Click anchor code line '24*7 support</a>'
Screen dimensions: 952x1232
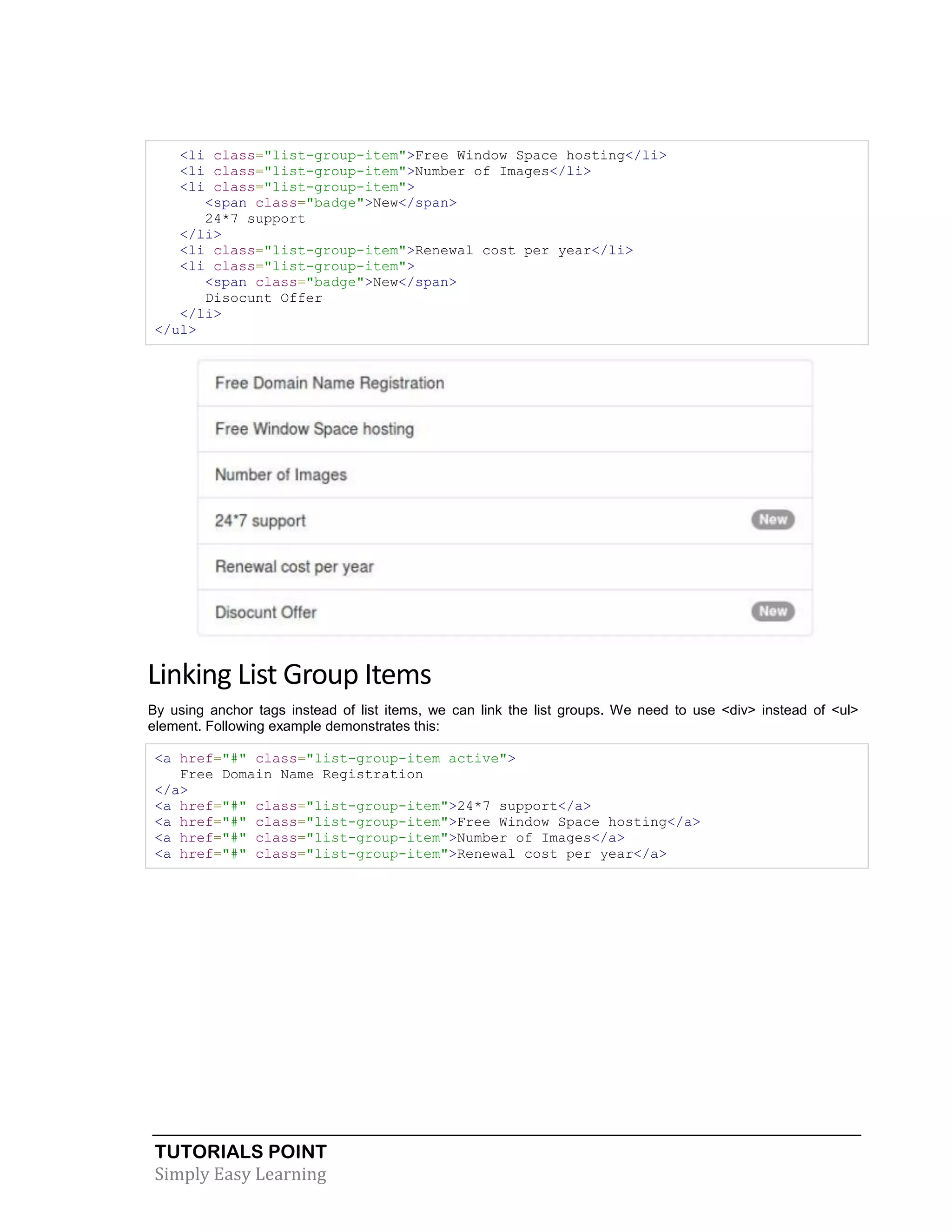[373, 806]
